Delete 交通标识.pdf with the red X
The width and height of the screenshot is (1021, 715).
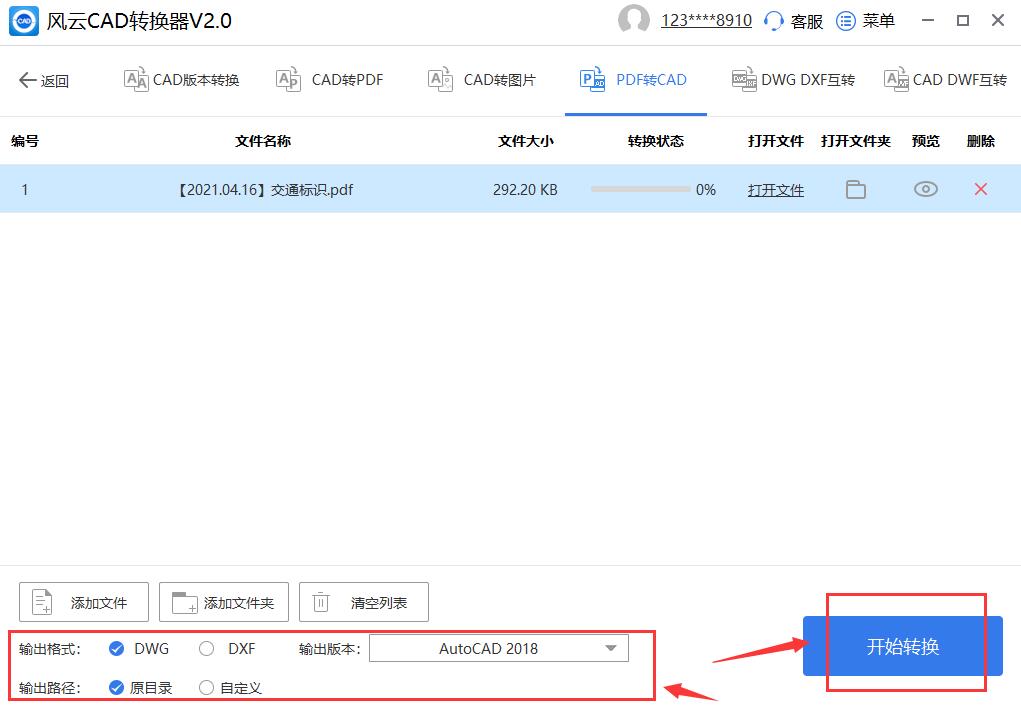[981, 189]
